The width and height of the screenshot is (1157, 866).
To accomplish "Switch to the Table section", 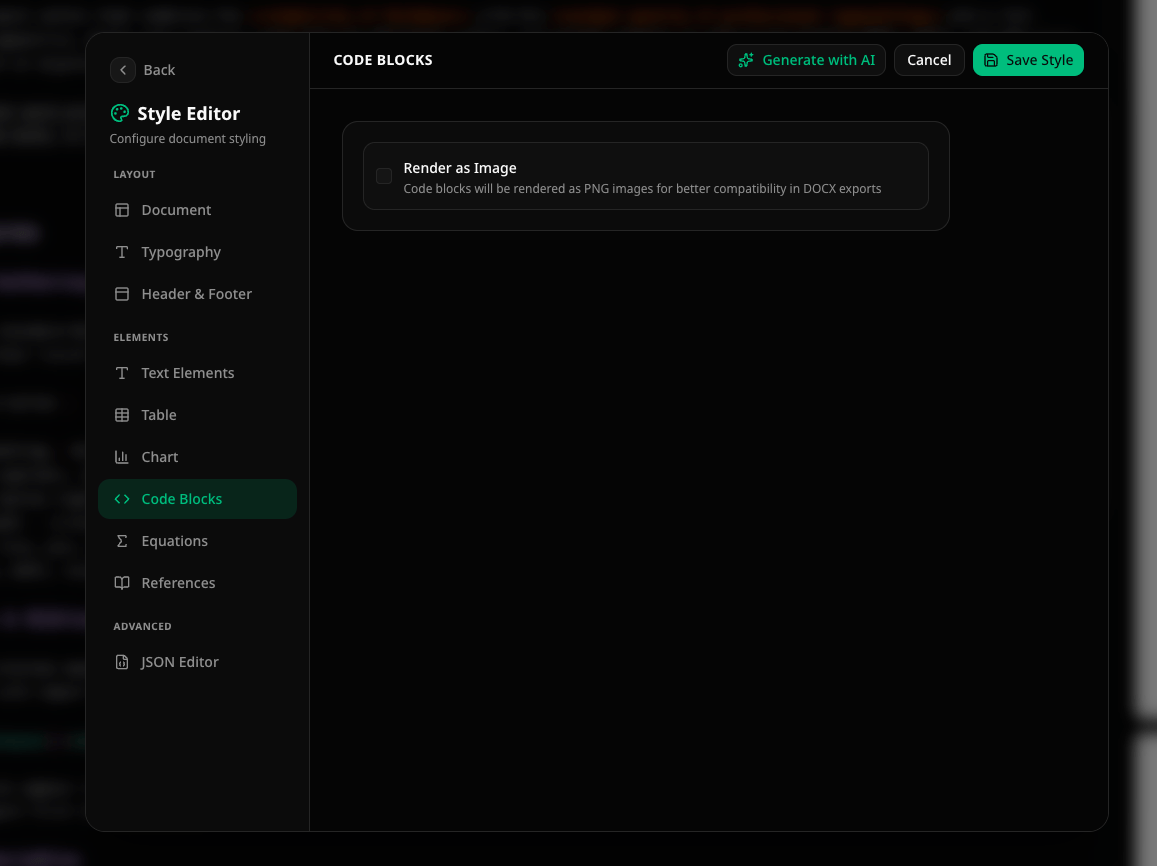I will [197, 415].
